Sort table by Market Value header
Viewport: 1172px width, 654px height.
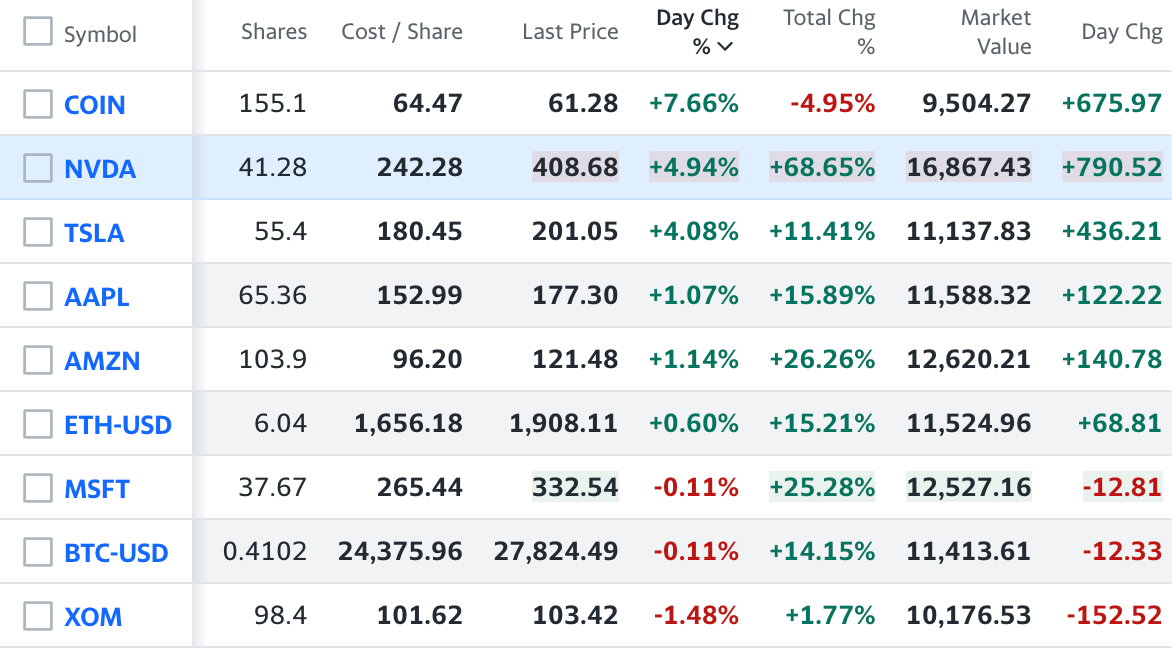(995, 32)
